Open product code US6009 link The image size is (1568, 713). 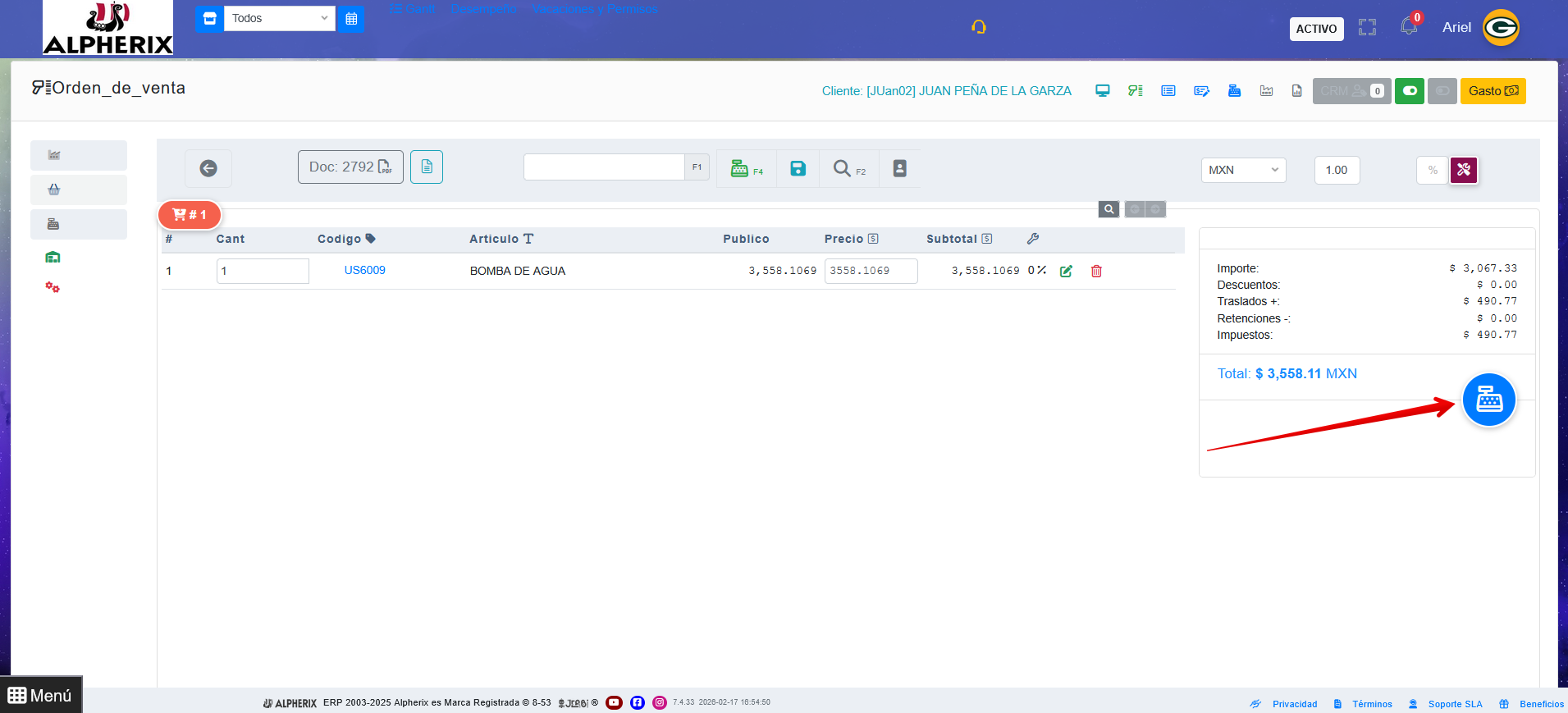point(364,271)
